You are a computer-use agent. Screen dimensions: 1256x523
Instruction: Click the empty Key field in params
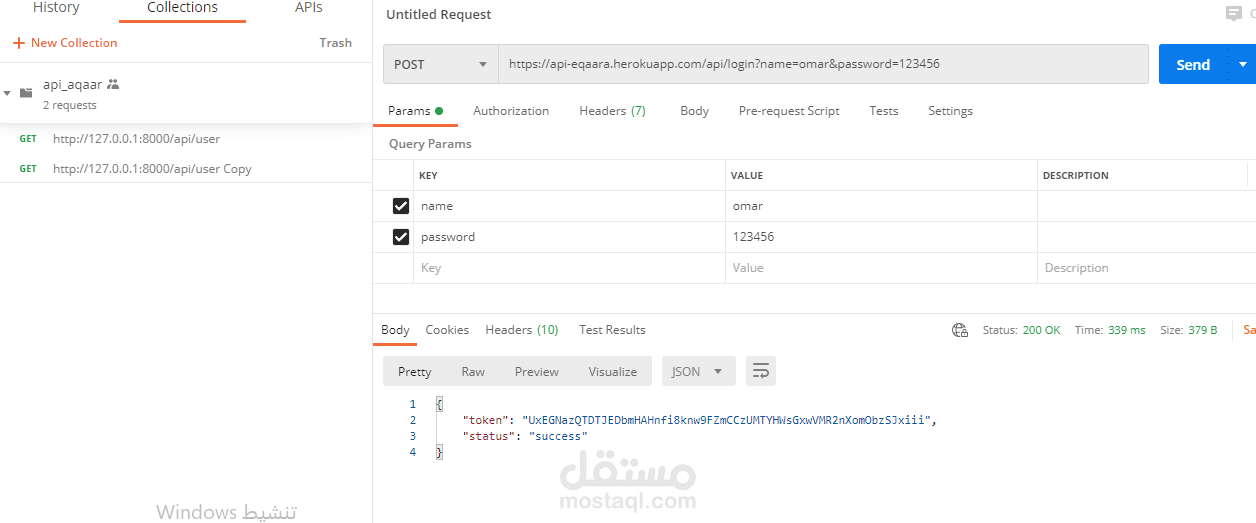568,268
